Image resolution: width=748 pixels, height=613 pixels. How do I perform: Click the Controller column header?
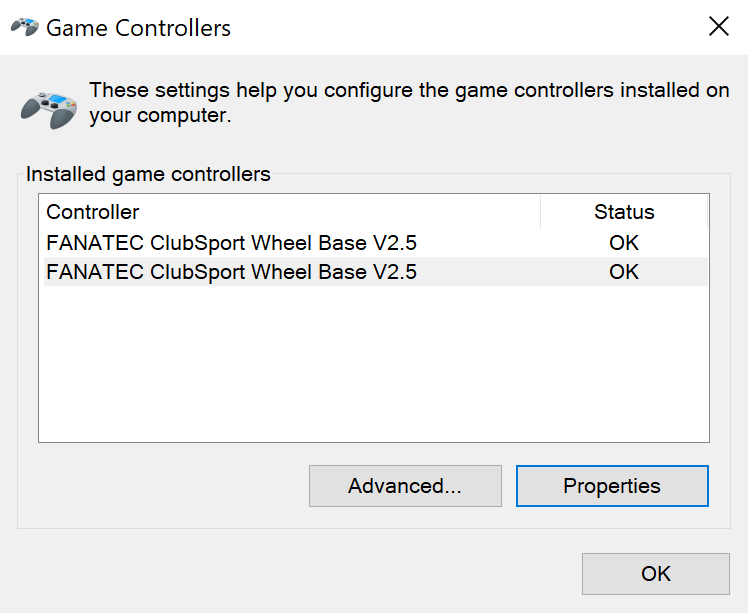(x=290, y=212)
